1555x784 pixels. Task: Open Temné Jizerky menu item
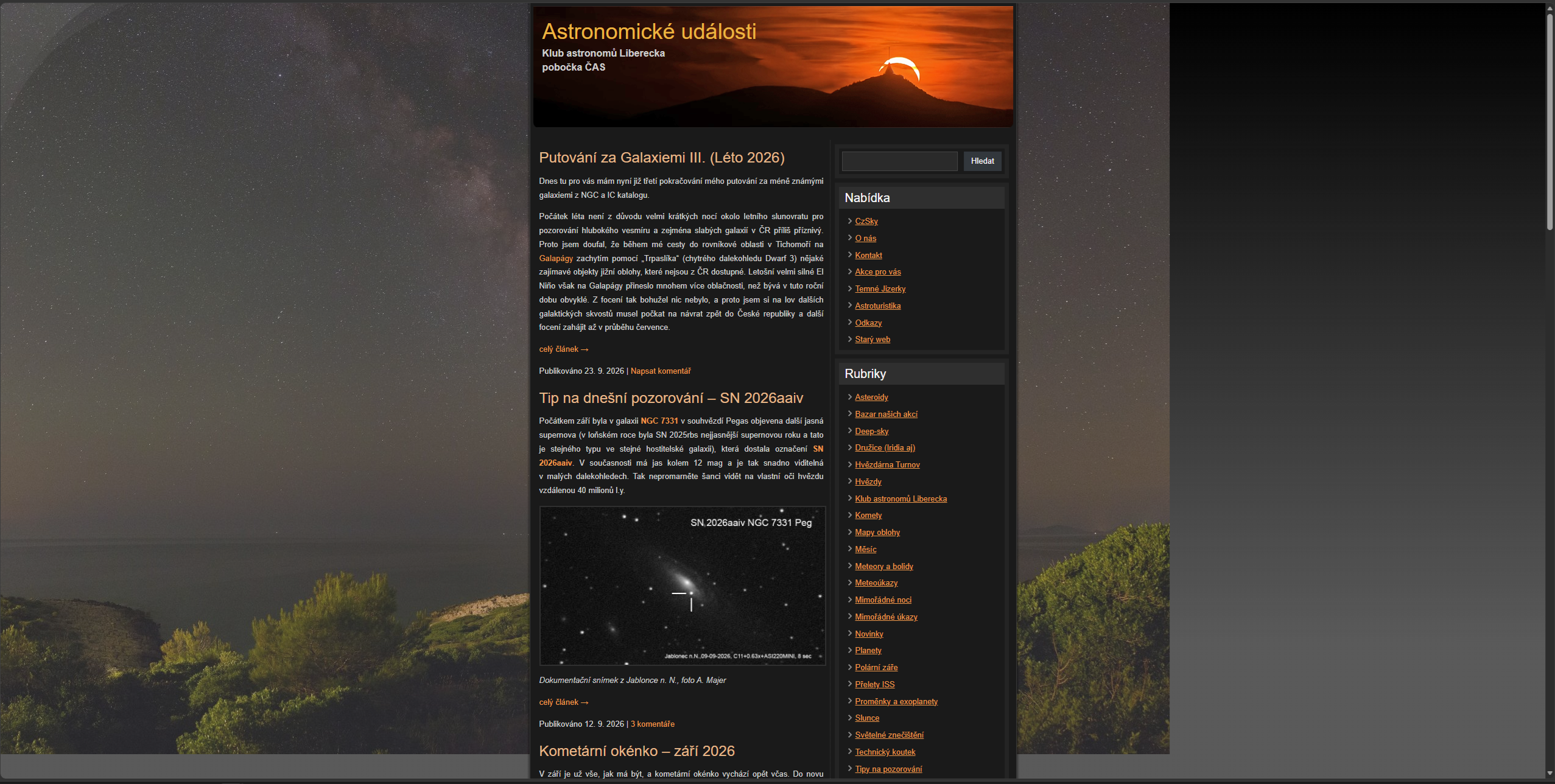(x=880, y=289)
